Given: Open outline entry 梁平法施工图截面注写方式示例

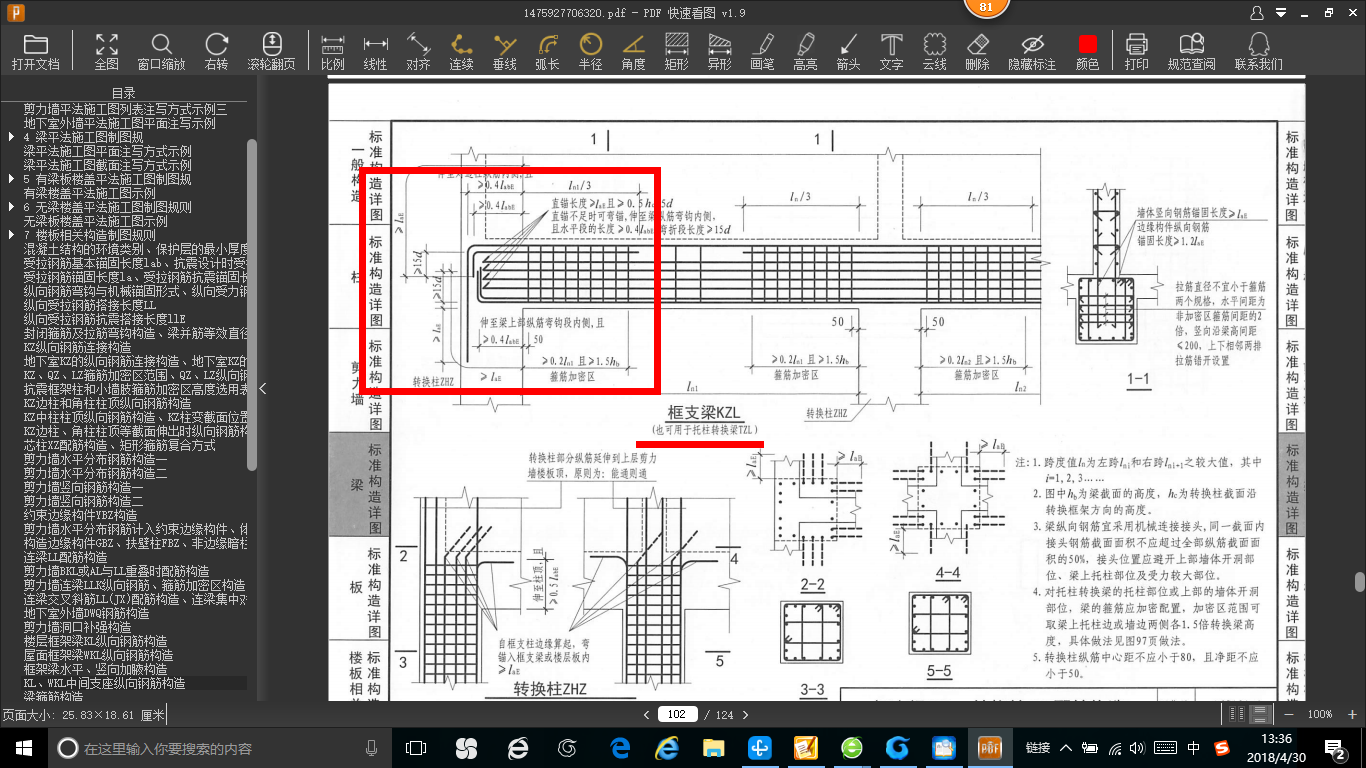Looking at the screenshot, I should click(x=108, y=165).
